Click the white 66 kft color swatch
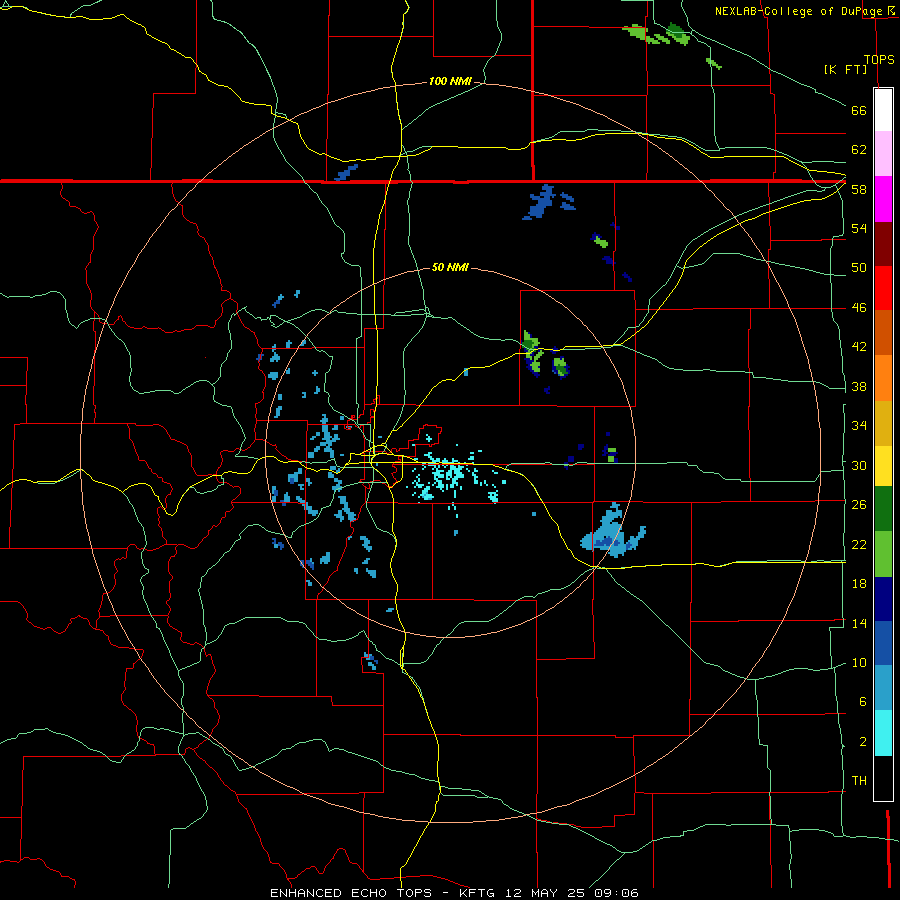The image size is (900, 900). tap(883, 110)
